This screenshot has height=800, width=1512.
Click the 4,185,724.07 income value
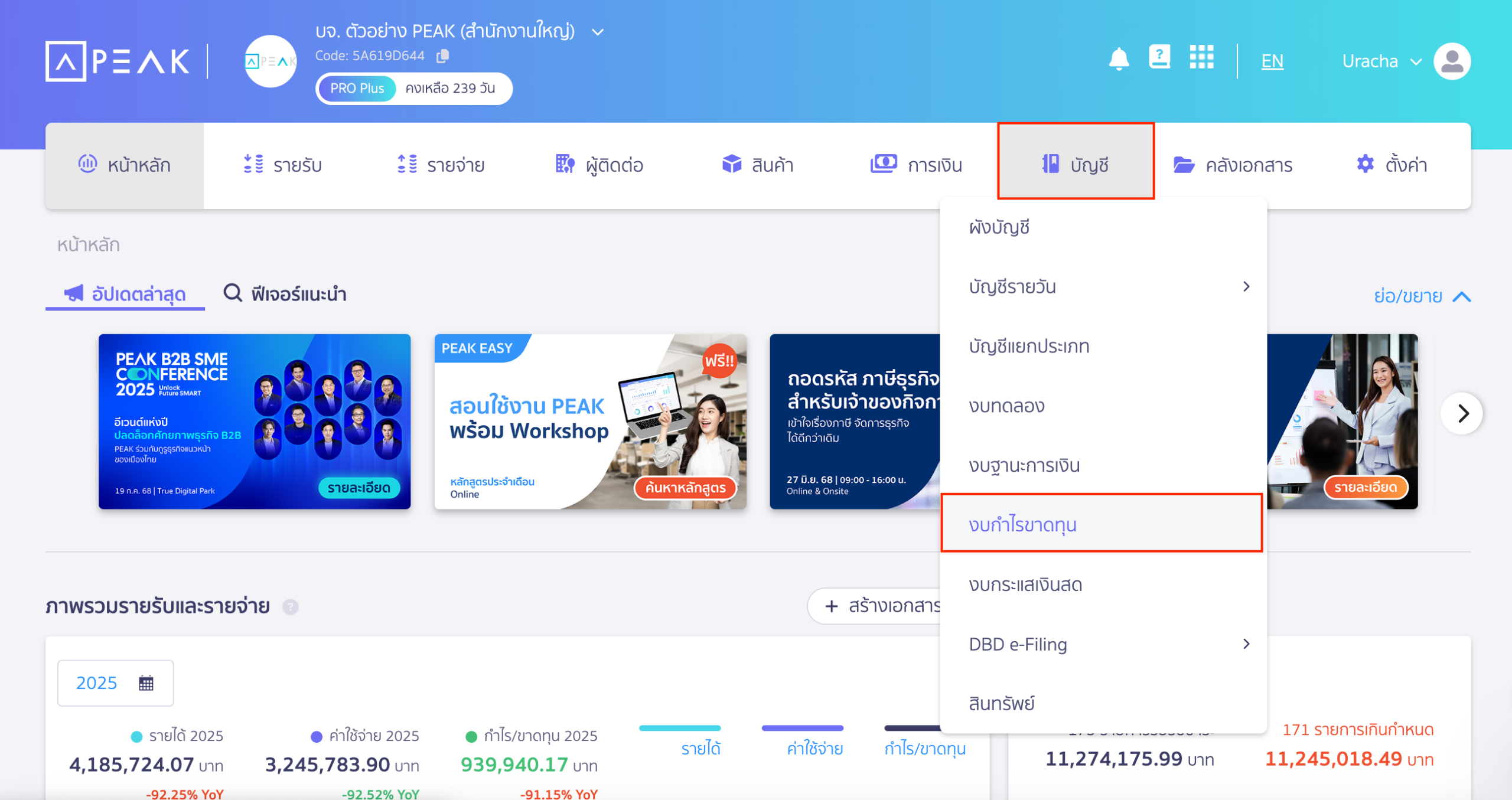coord(131,765)
